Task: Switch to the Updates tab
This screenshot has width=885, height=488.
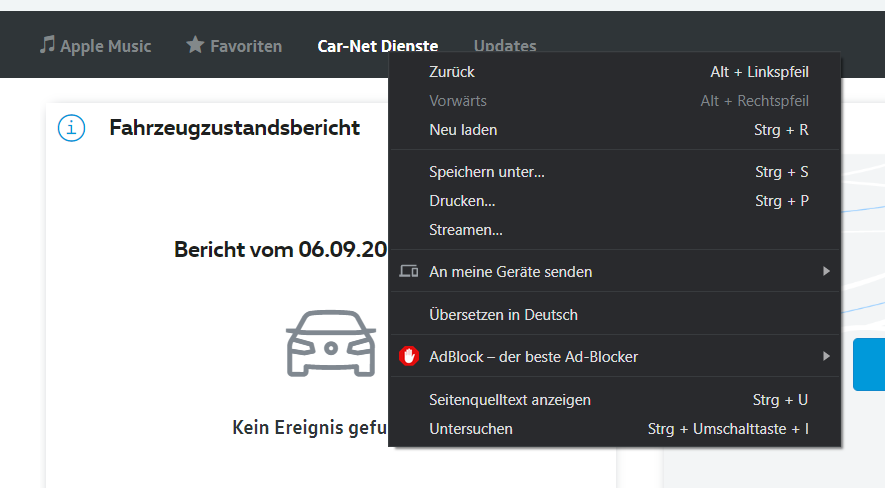Action: point(505,45)
